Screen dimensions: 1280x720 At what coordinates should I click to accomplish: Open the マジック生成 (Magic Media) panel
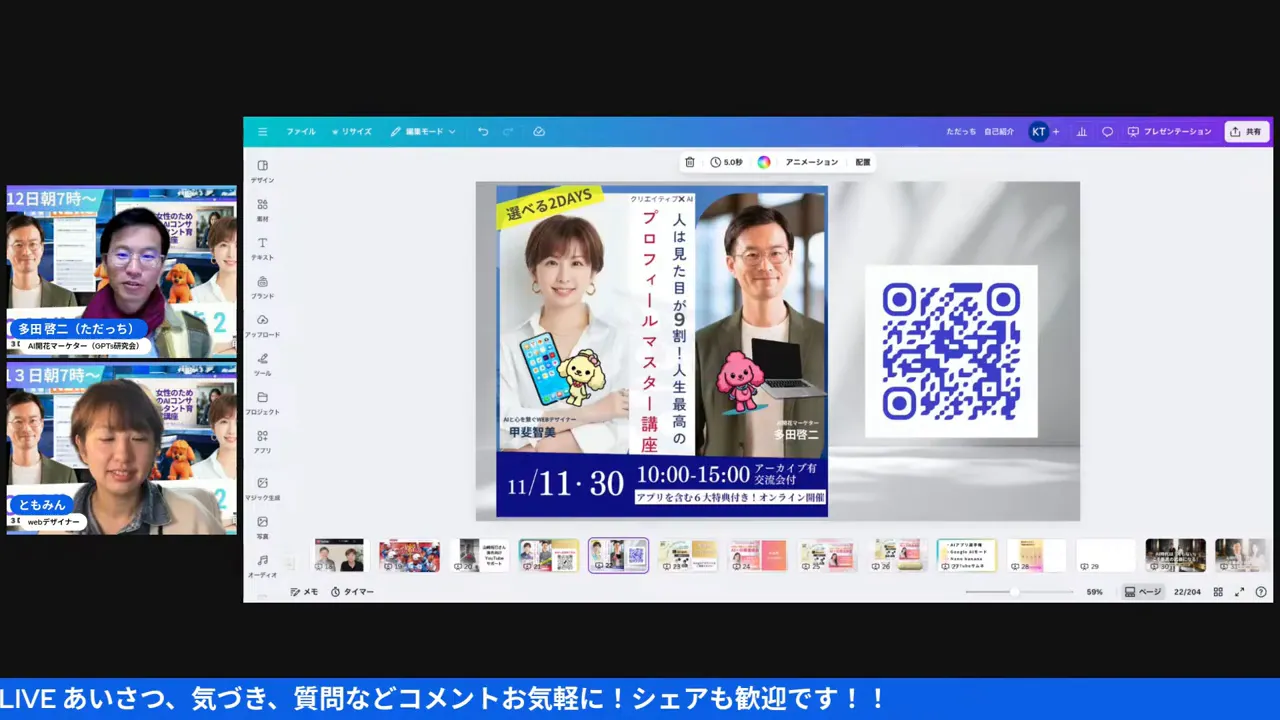(x=262, y=489)
